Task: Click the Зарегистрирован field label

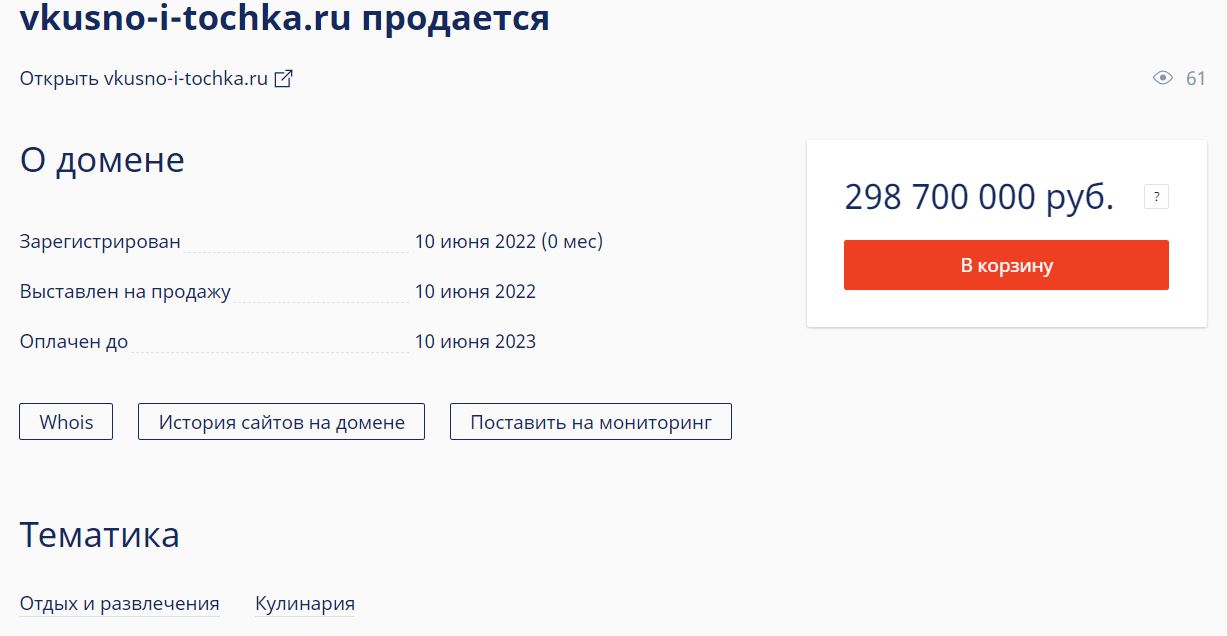Action: 100,241
